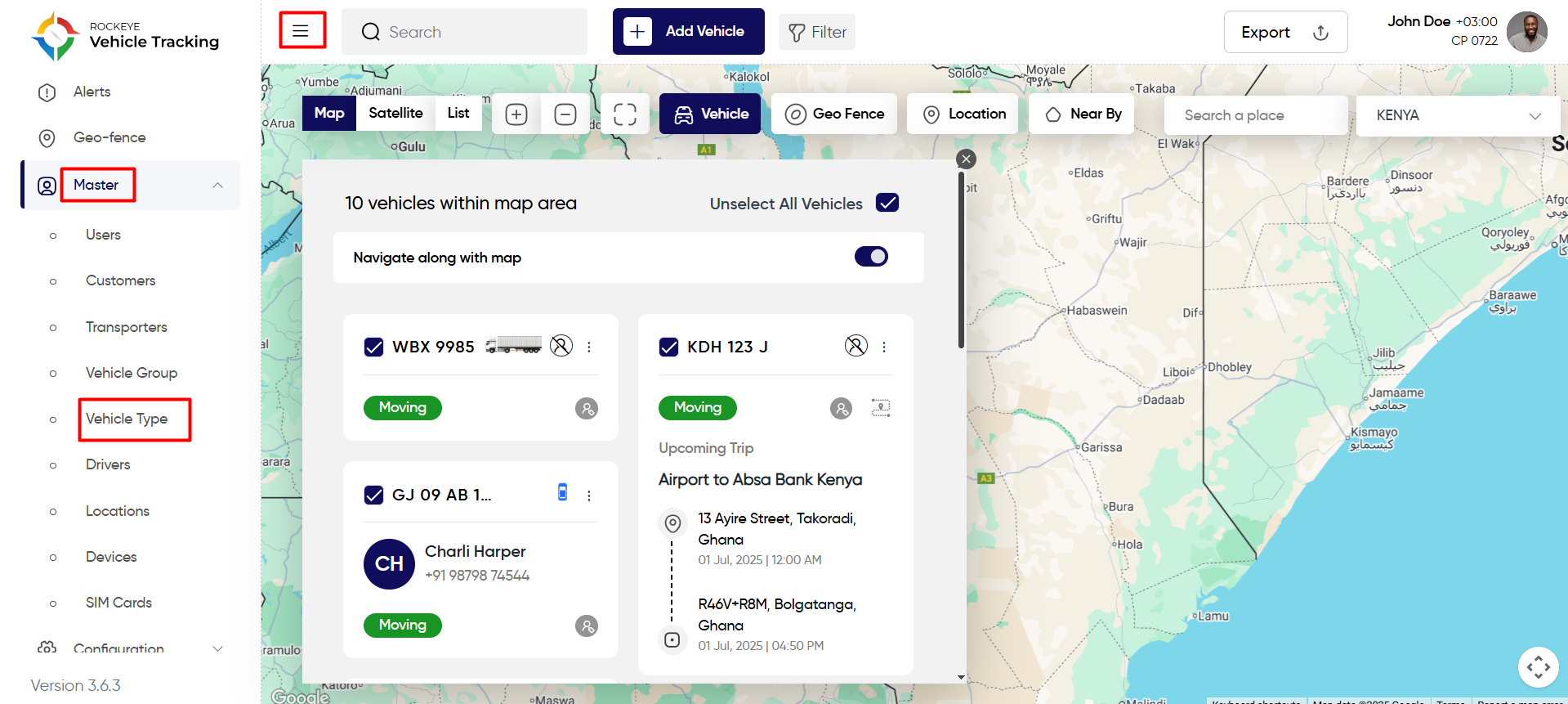
Task: Click the top Search field
Action: click(x=464, y=32)
